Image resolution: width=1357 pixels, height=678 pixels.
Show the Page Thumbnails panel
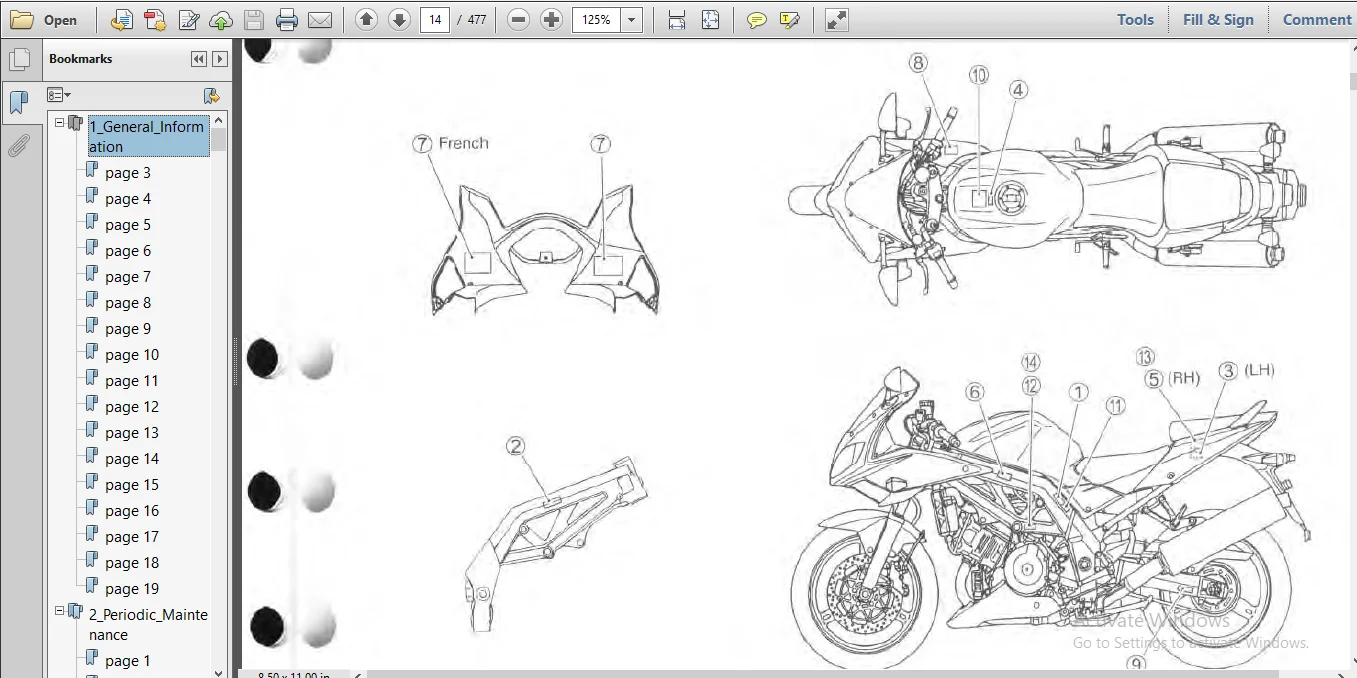[x=19, y=59]
